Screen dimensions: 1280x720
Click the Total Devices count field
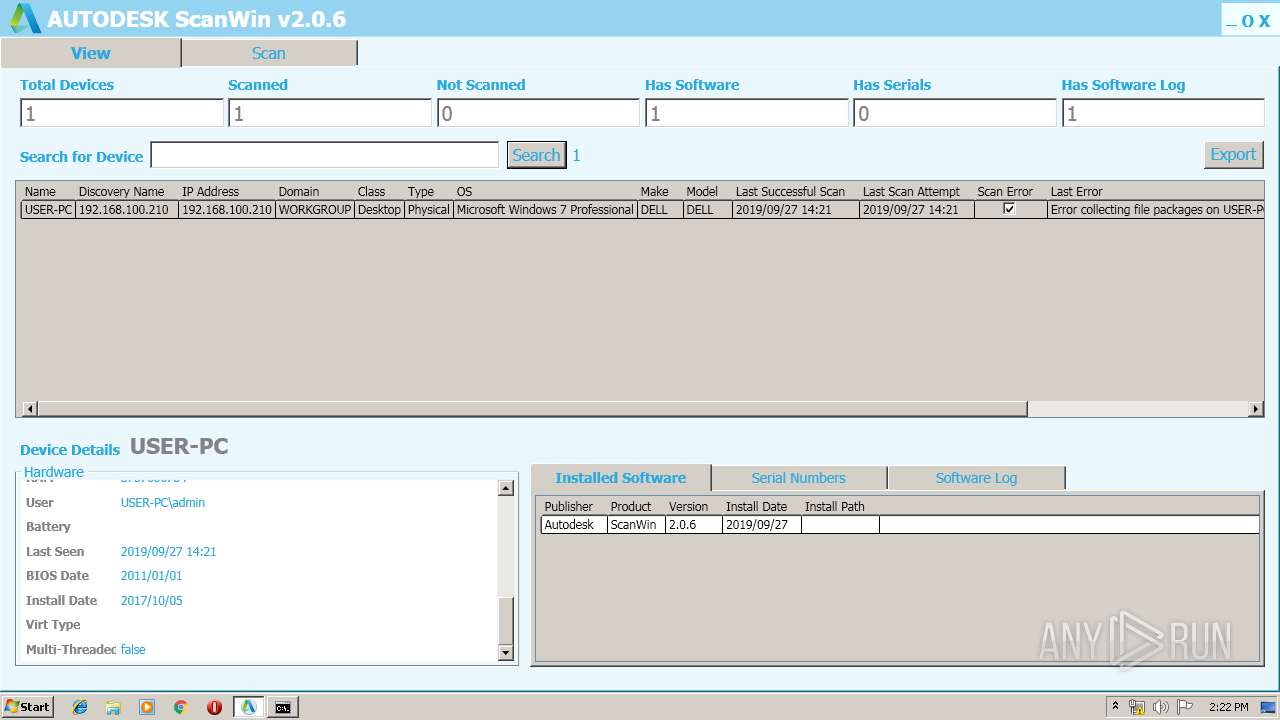tap(122, 113)
